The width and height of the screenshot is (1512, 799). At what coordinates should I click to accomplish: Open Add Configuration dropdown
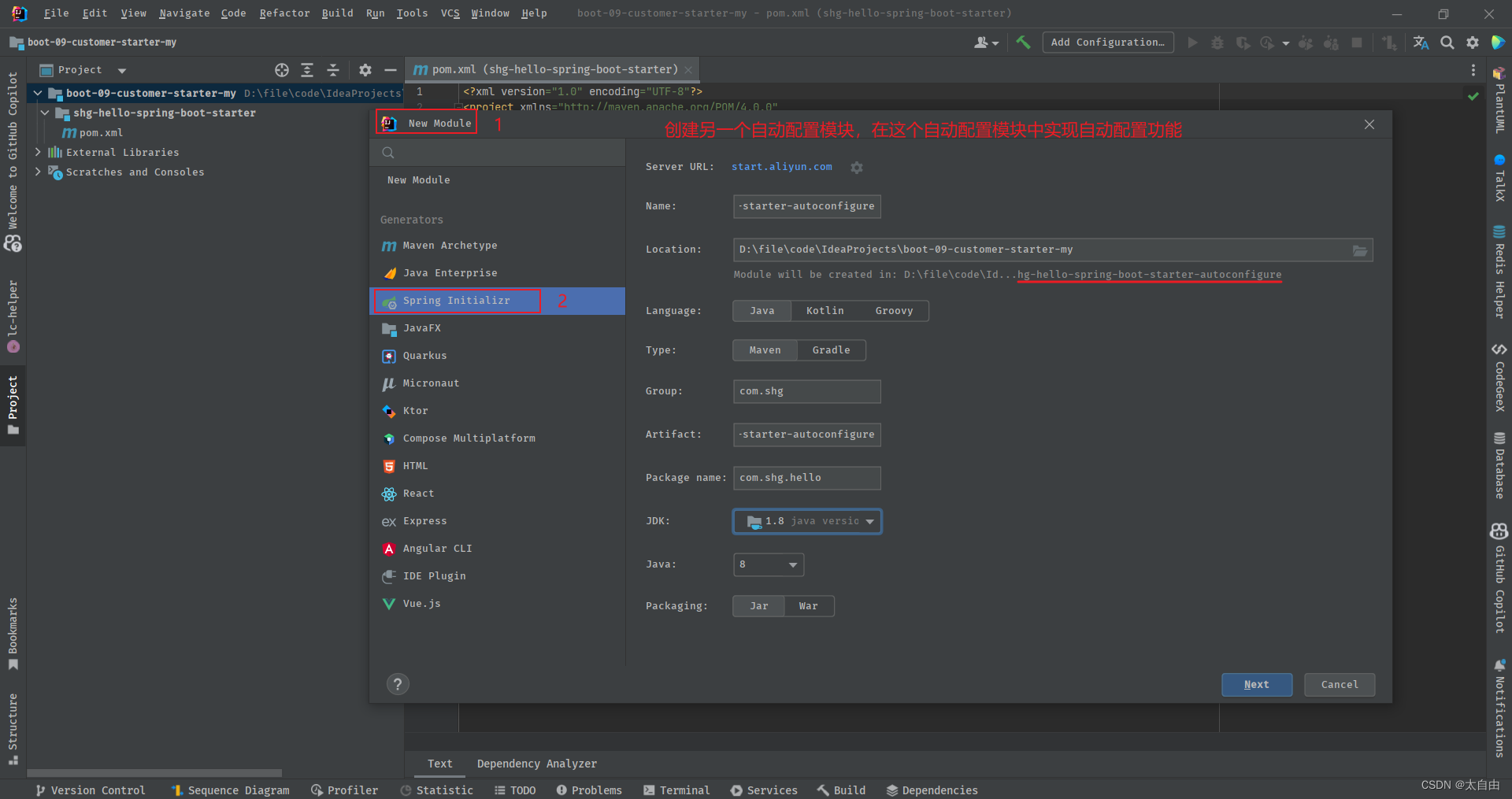tap(1107, 43)
